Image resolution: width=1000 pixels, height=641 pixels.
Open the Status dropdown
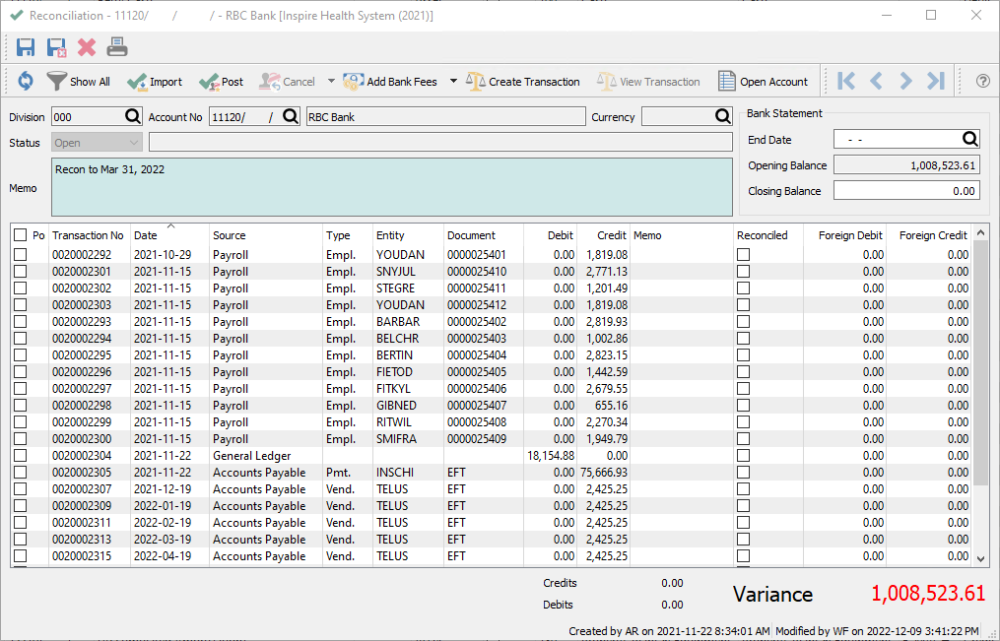tap(96, 143)
